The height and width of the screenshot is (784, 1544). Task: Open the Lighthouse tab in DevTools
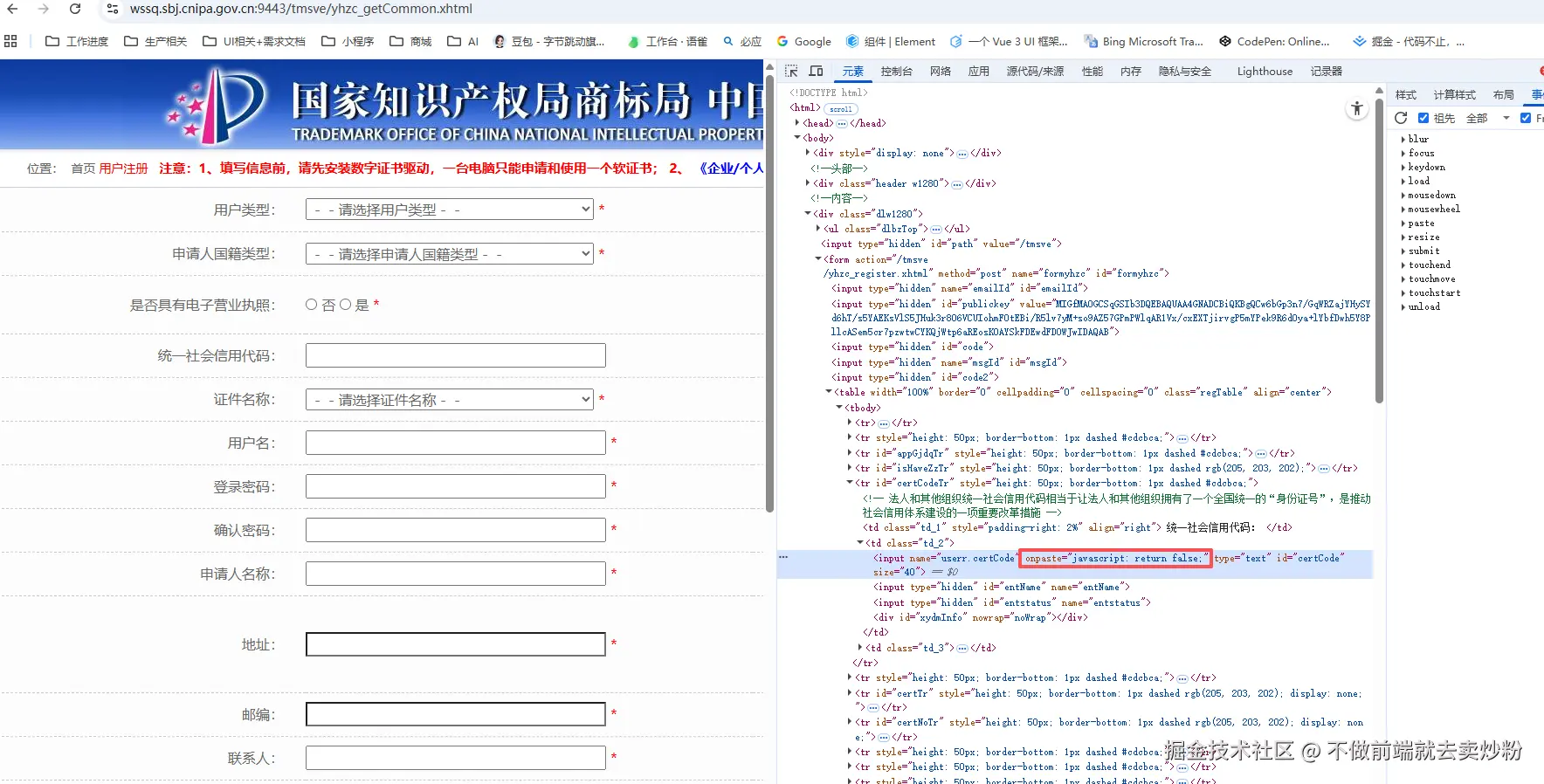tap(1264, 72)
